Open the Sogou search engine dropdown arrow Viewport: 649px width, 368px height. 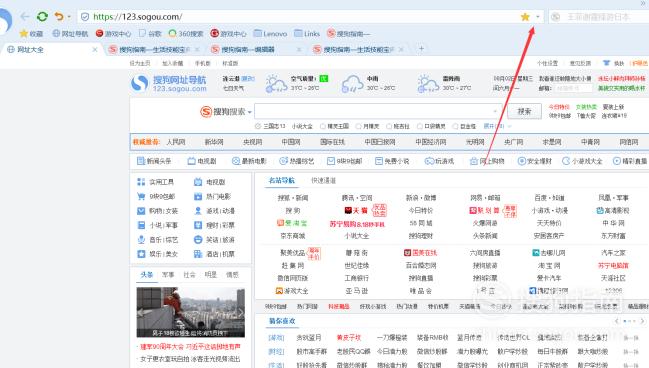(250, 112)
